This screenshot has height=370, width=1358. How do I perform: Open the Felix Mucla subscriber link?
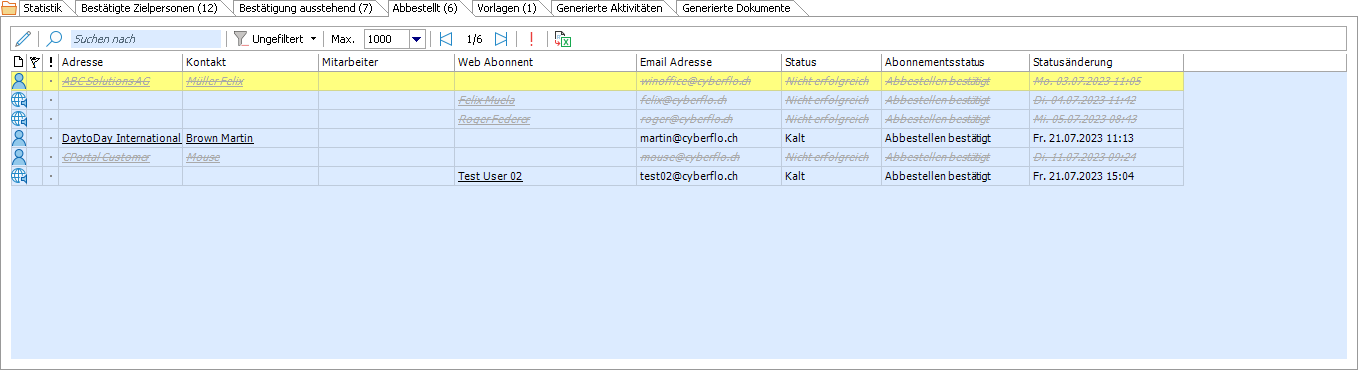point(487,100)
